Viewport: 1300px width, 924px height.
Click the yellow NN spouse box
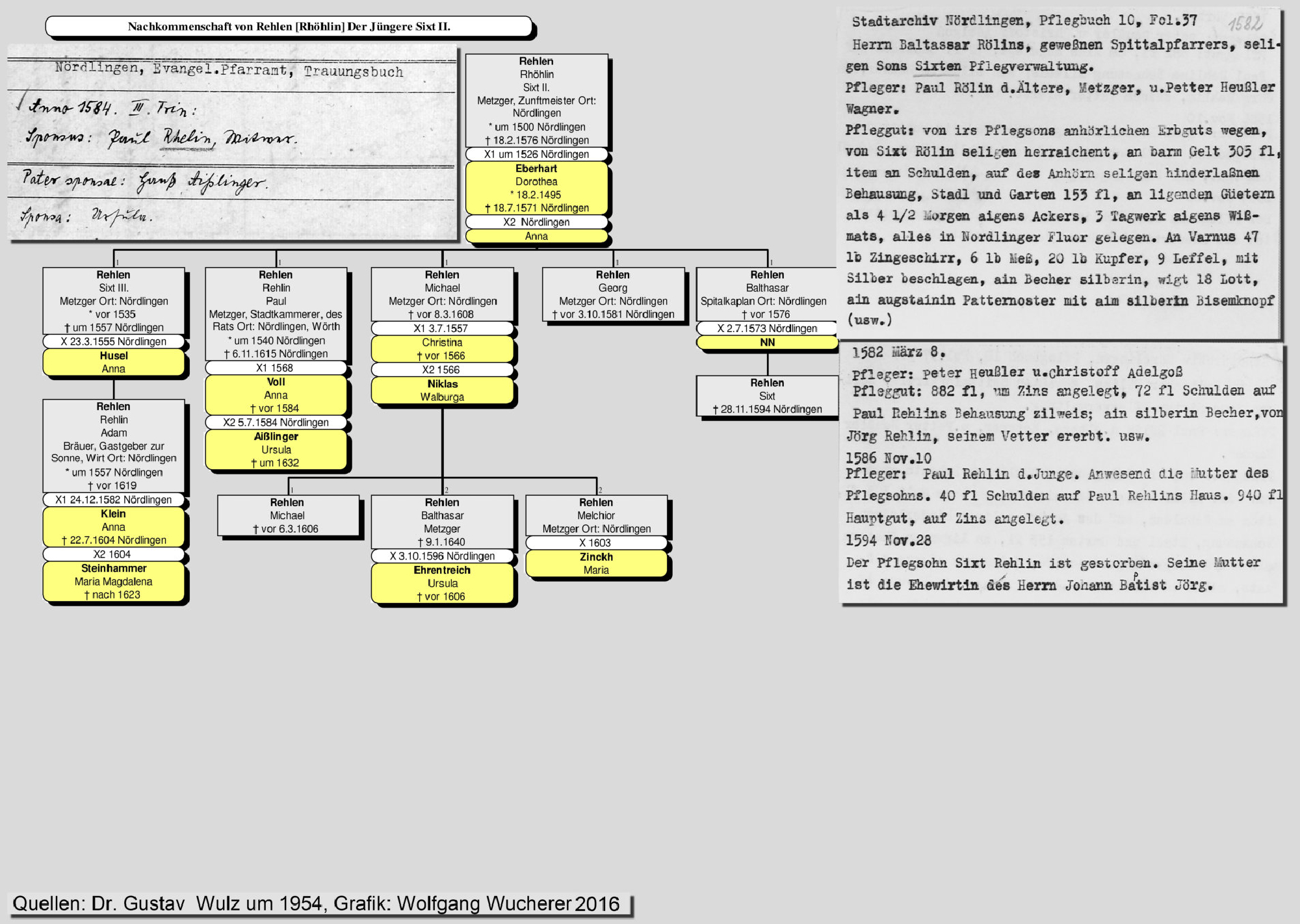767,342
